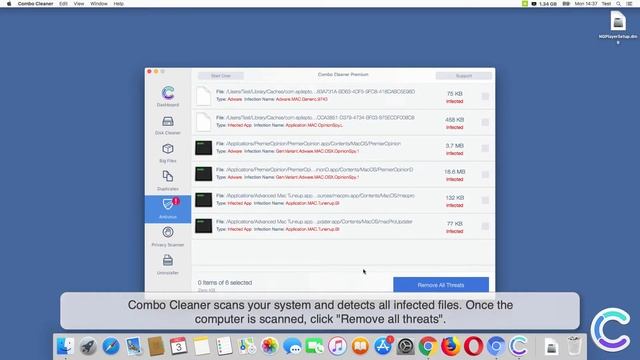Open the Combo Cleaner app menu
Image resolution: width=640 pixels, height=360 pixels.
[x=35, y=4]
